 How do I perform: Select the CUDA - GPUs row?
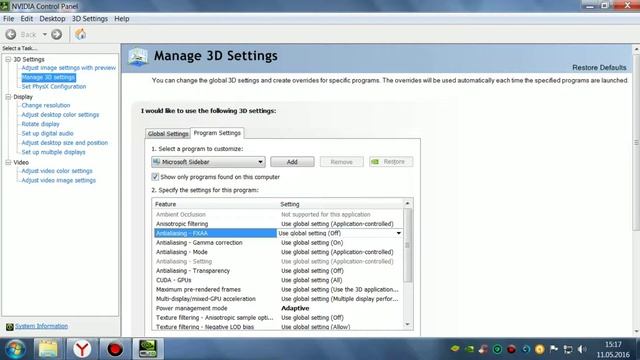(x=278, y=280)
